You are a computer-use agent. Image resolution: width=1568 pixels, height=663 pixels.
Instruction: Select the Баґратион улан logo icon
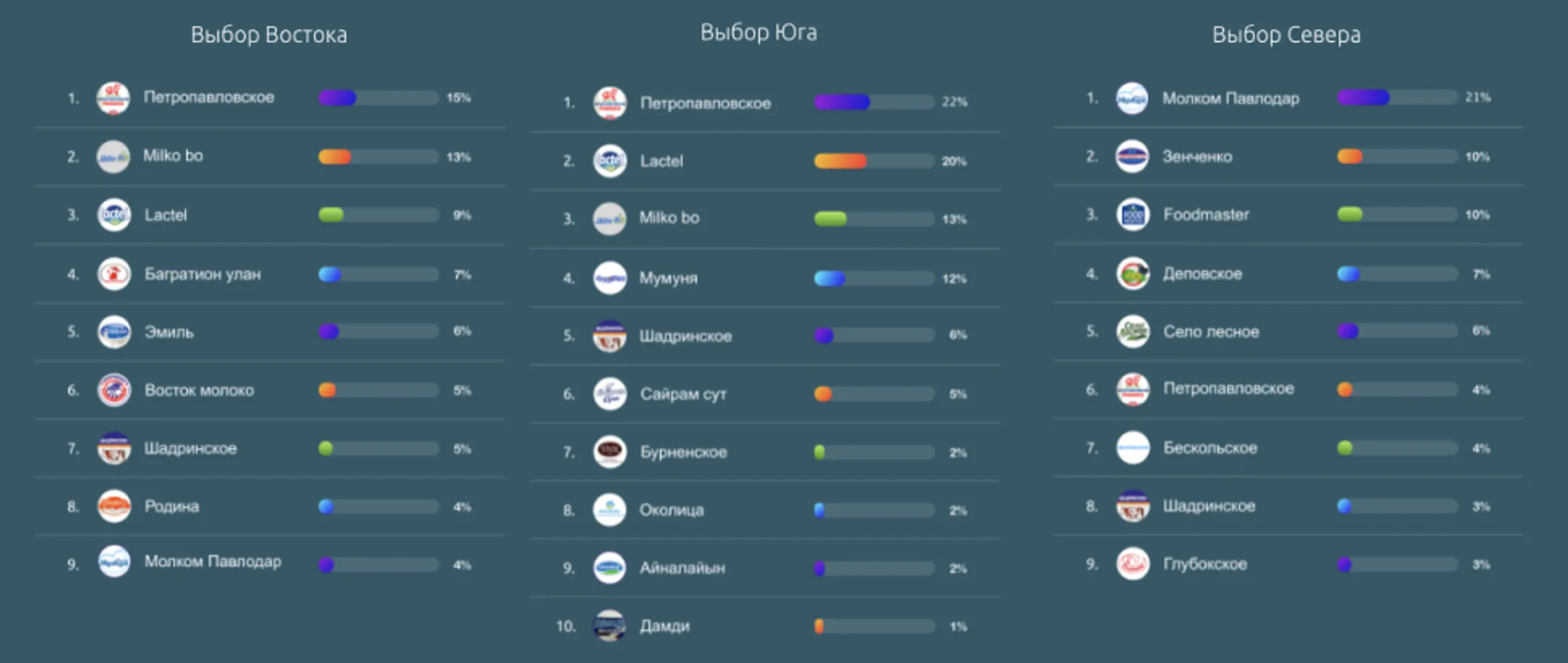pyautogui.click(x=114, y=274)
